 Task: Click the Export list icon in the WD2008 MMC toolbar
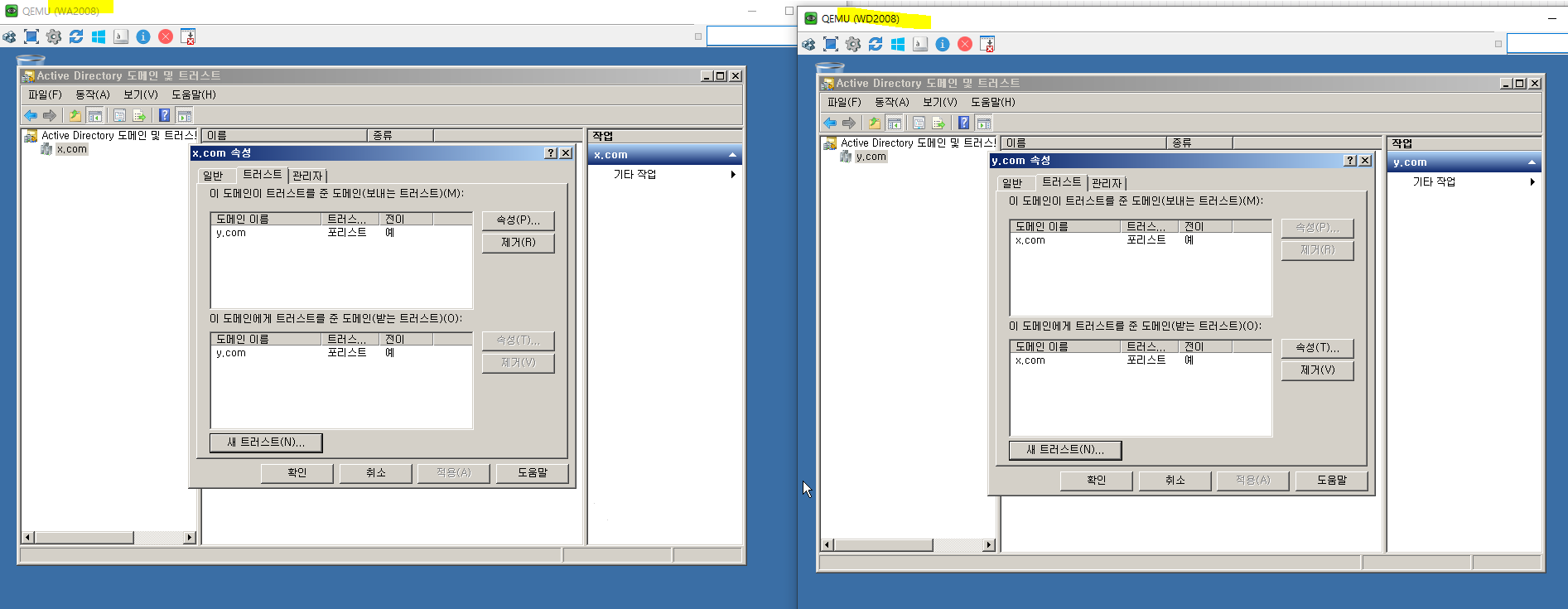tap(938, 123)
